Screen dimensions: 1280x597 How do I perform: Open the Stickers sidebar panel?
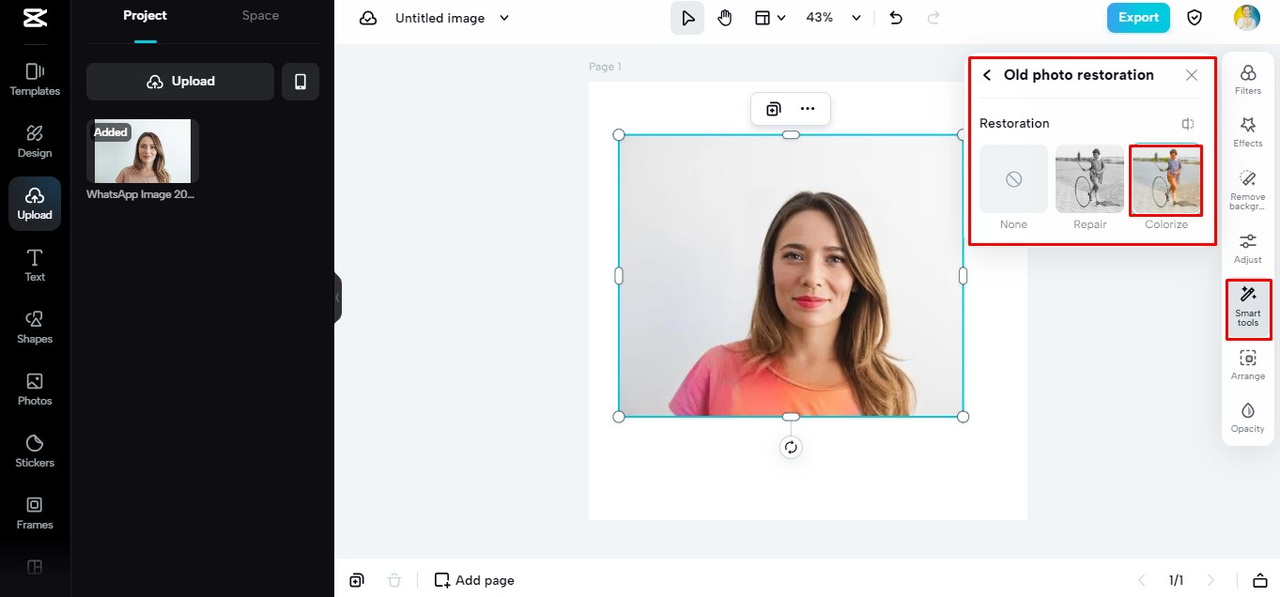tap(35, 452)
